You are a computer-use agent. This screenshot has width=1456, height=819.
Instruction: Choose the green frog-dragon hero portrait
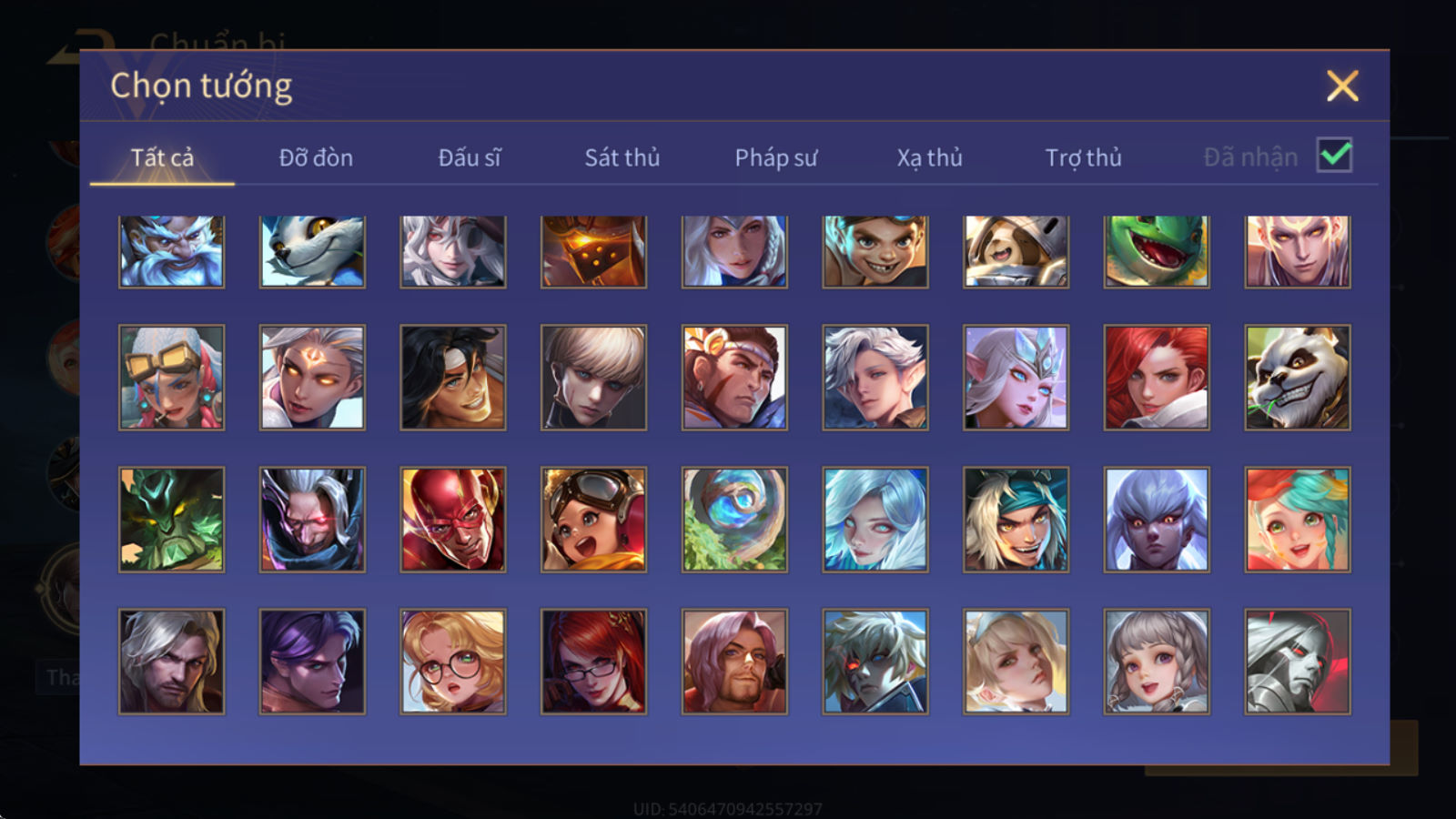point(1157,252)
